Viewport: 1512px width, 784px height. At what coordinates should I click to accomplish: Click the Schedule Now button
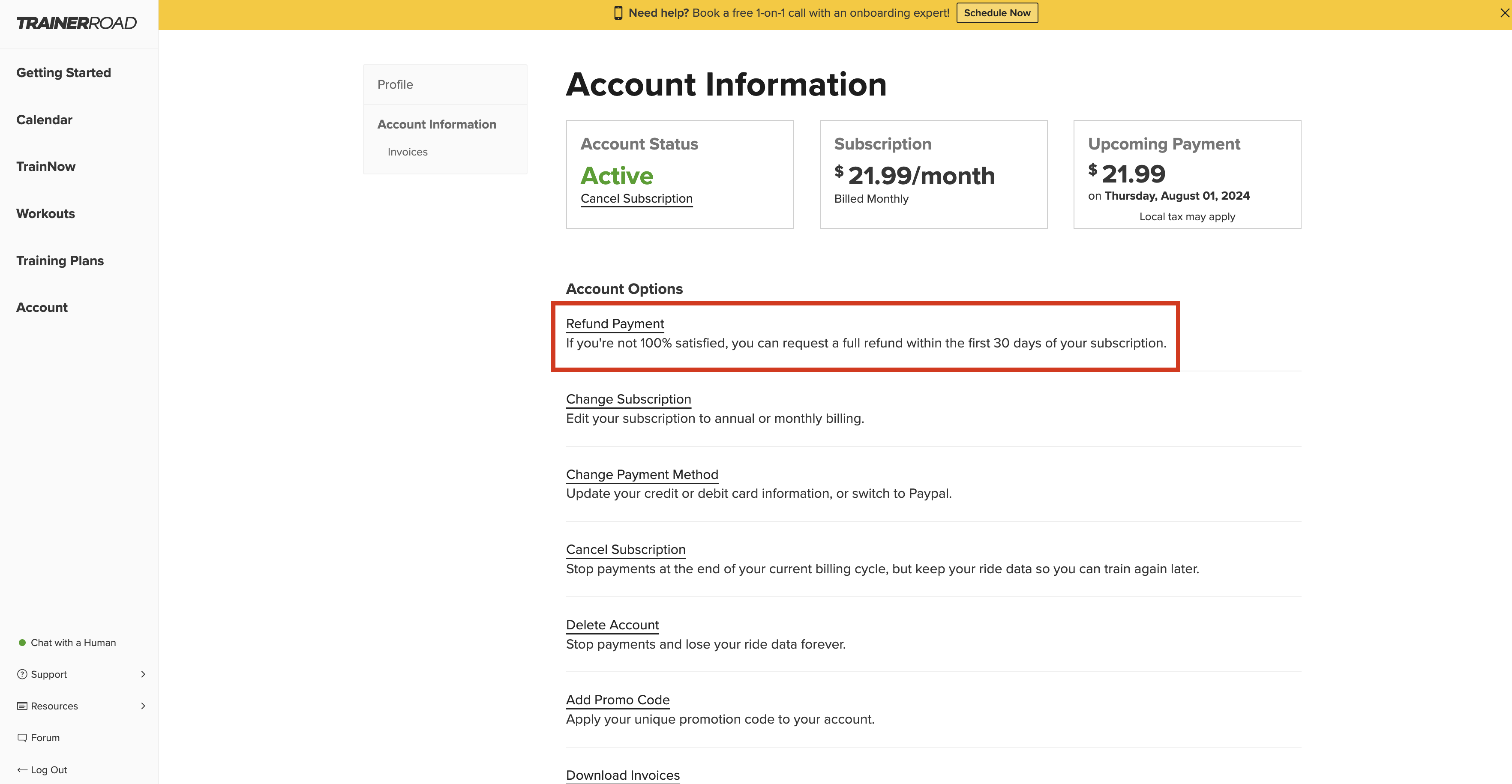[x=997, y=13]
